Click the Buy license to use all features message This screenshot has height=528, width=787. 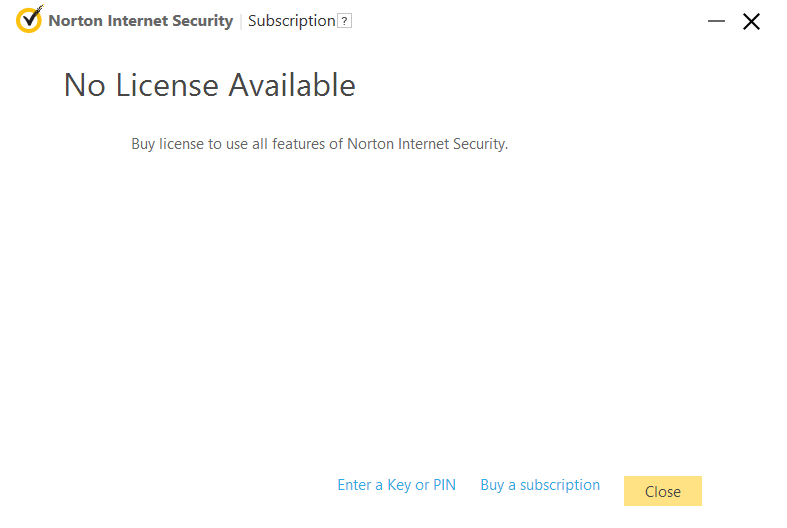320,144
